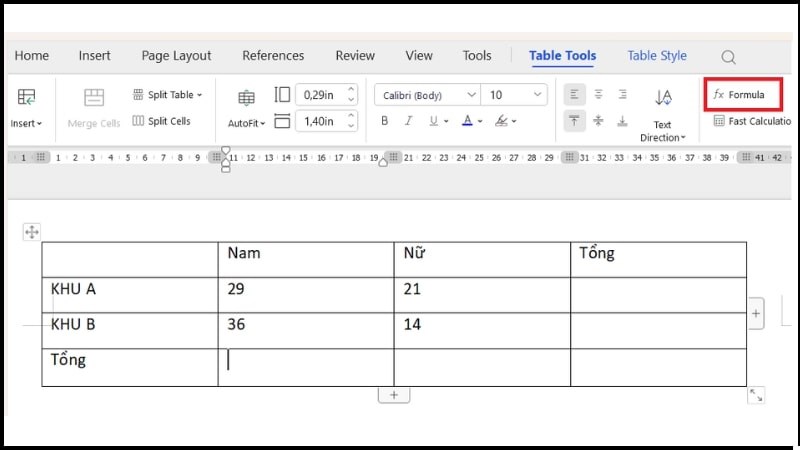The height and width of the screenshot is (450, 800).
Task: Toggle align top right
Action: coord(622,94)
